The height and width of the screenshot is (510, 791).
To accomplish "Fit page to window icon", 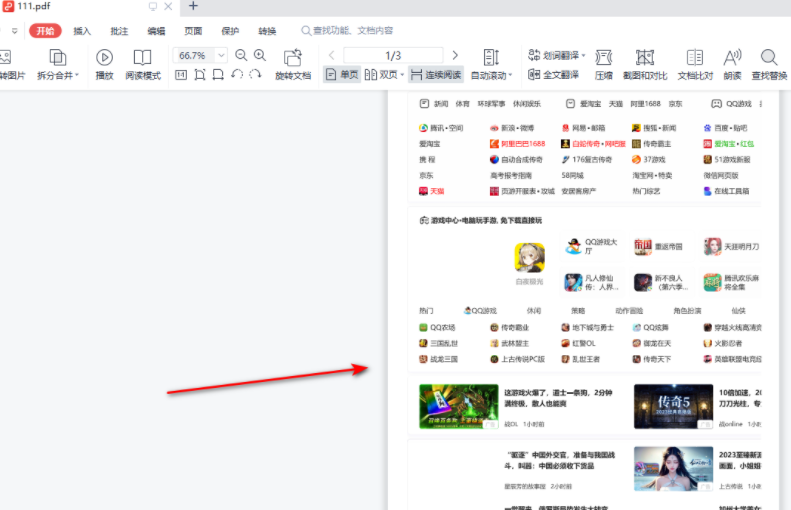I will (x=200, y=75).
